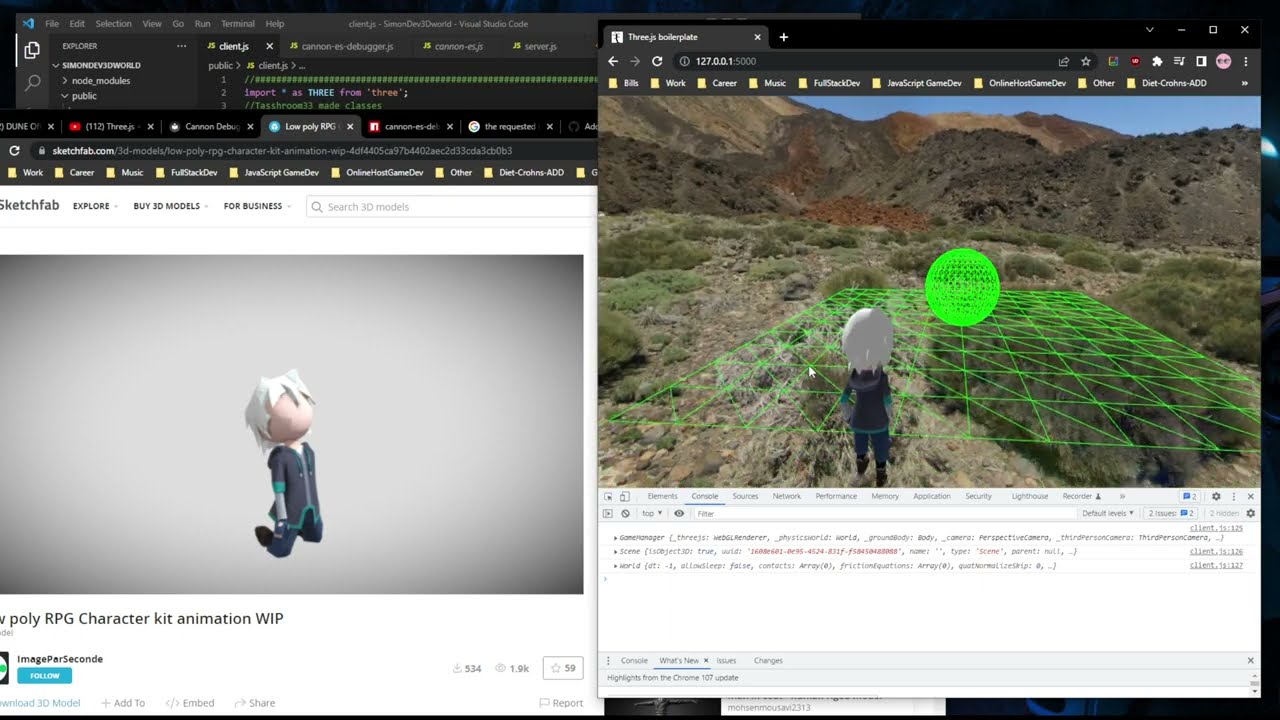
Task: Show more DevTools tabs with chevrons
Action: (1122, 496)
